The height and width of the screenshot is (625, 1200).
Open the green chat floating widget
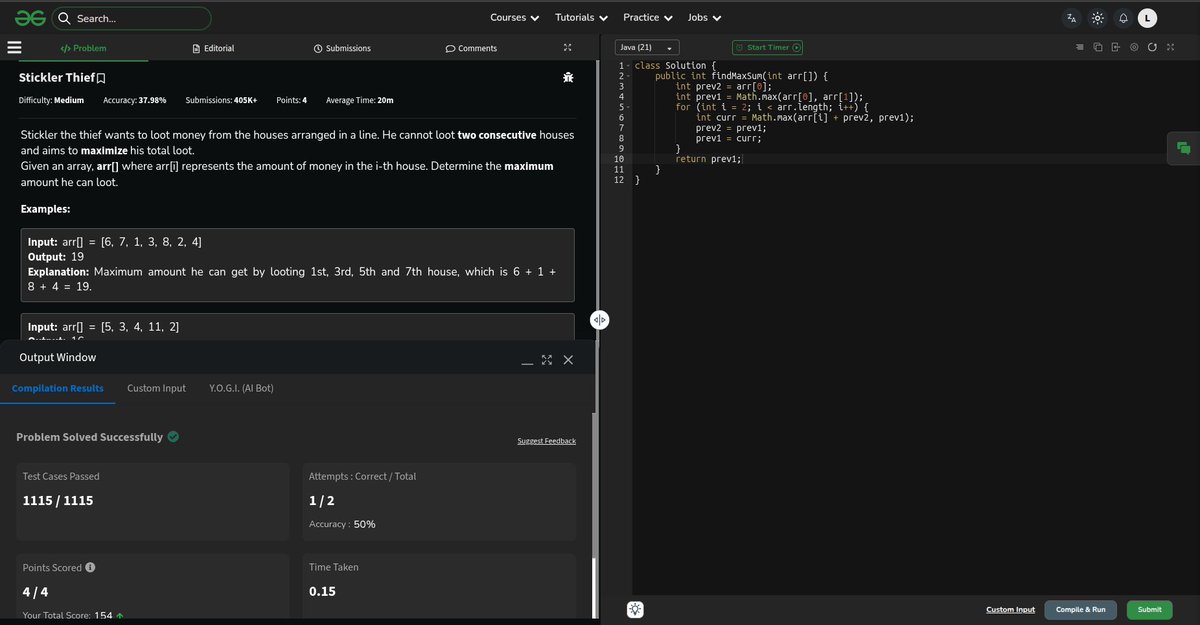pyautogui.click(x=1184, y=147)
